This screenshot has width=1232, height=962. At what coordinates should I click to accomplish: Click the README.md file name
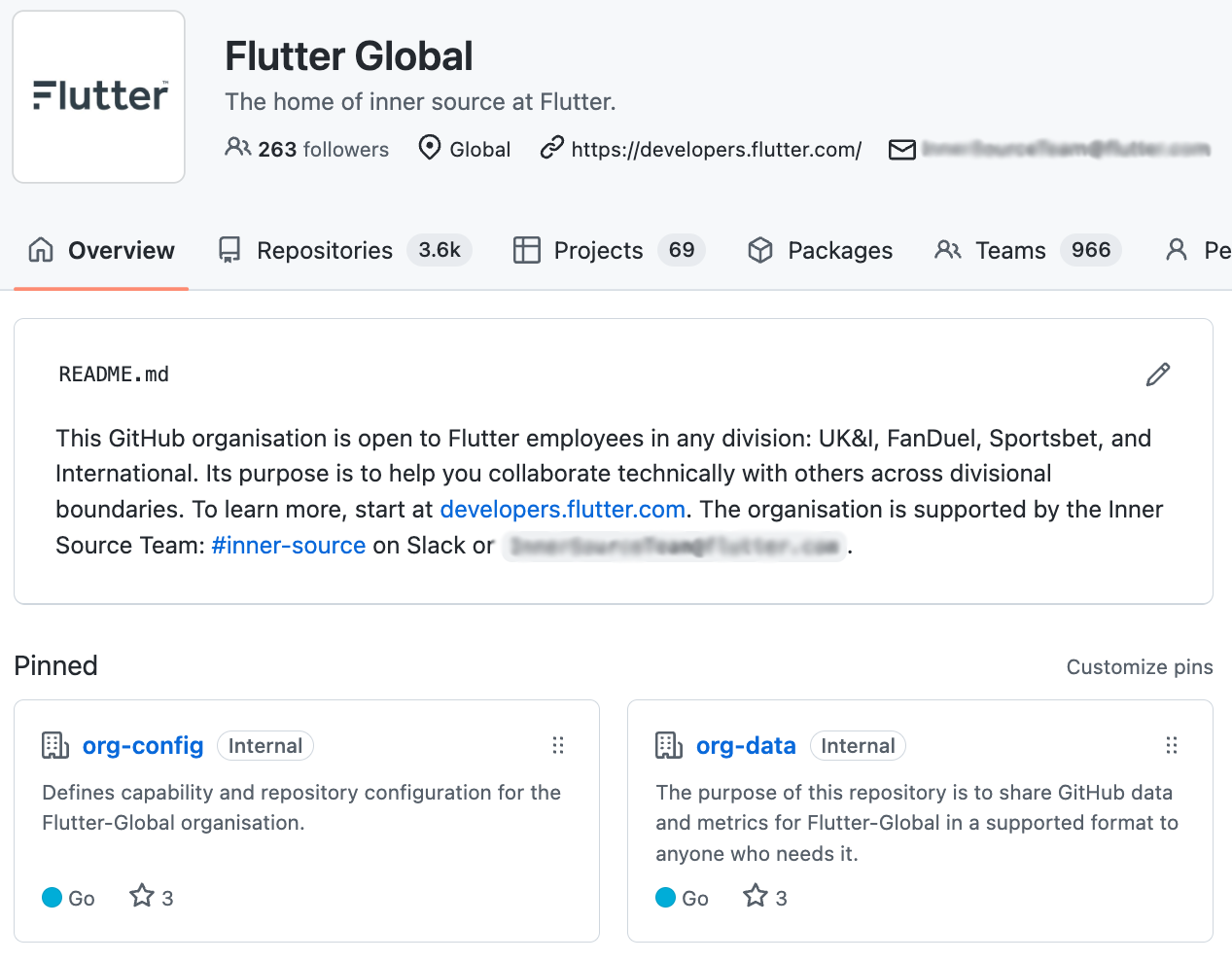[x=114, y=374]
